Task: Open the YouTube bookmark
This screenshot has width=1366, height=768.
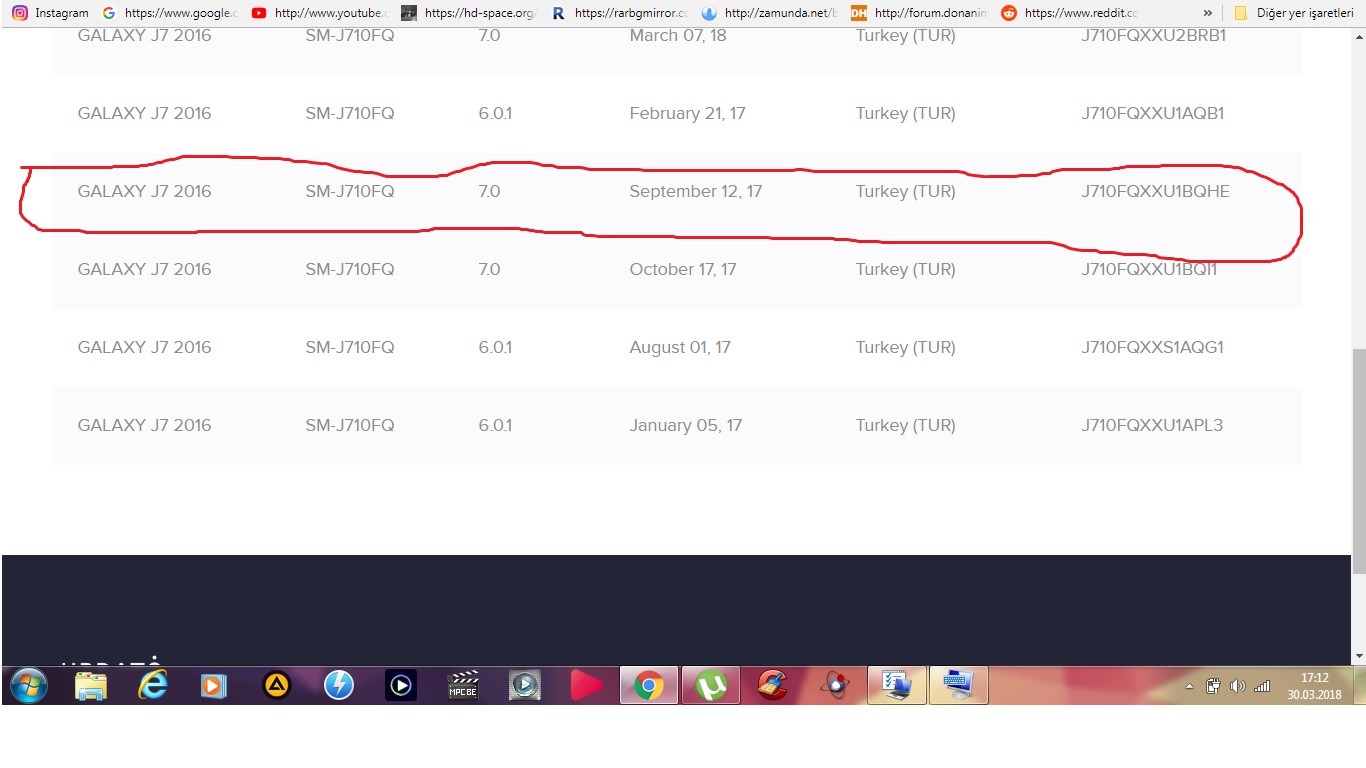Action: click(x=320, y=13)
